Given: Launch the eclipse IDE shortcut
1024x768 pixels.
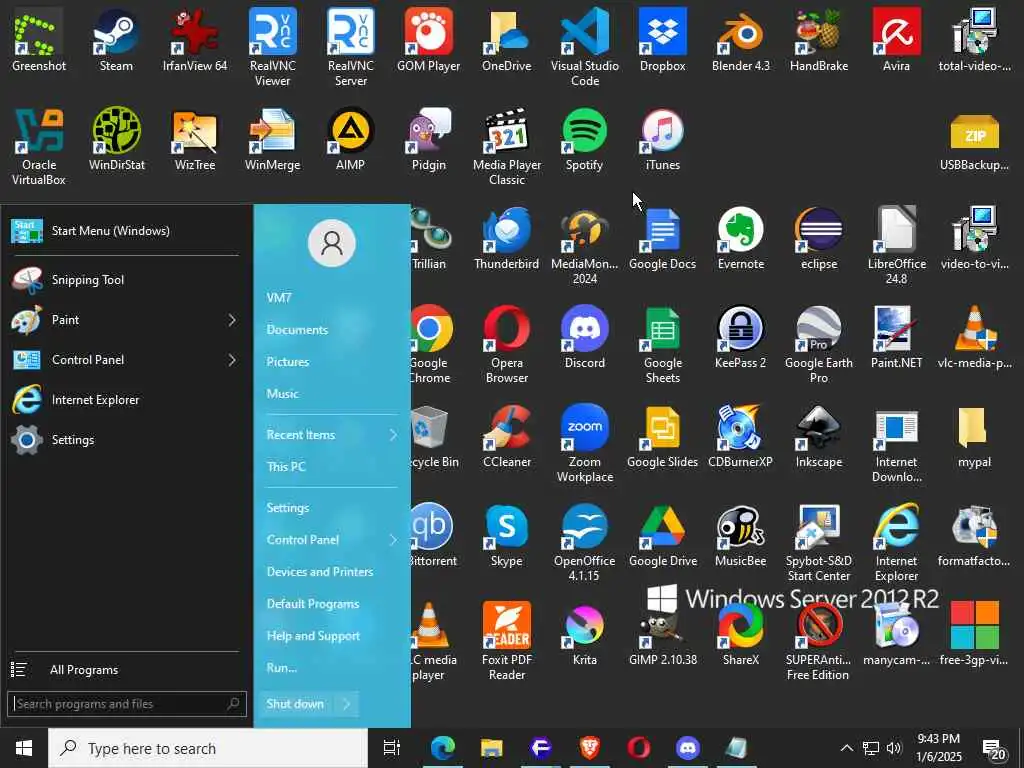Looking at the screenshot, I should tap(818, 238).
